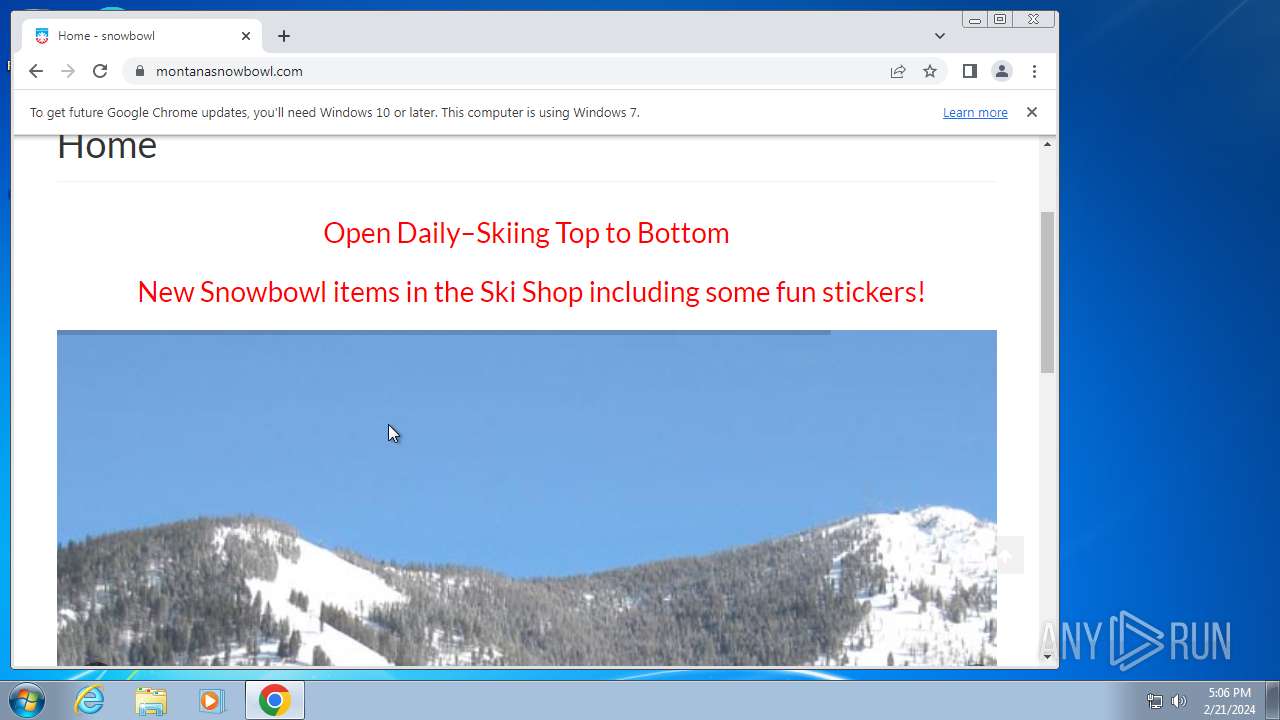Click the Home page heading
Image resolution: width=1280 pixels, height=720 pixels.
point(107,146)
